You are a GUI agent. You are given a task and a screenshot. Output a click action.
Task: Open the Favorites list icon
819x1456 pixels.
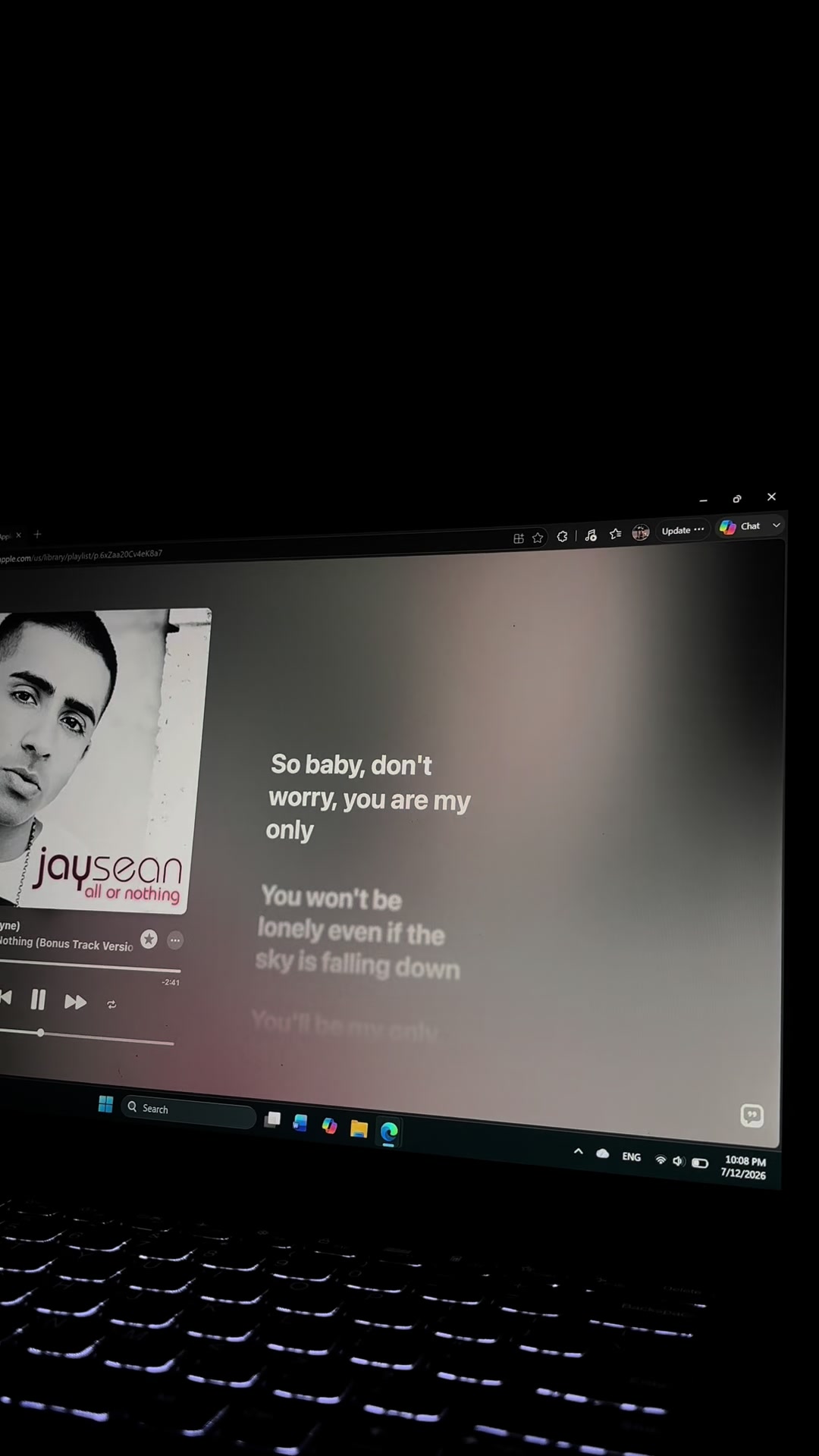(x=616, y=534)
